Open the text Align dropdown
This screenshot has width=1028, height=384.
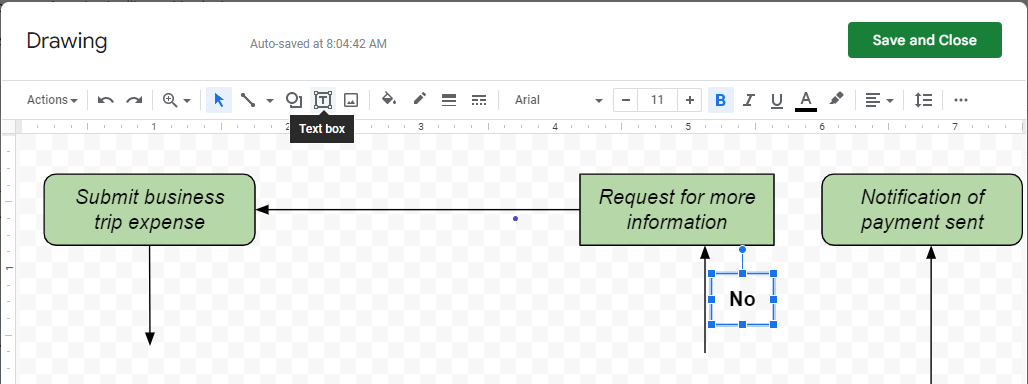coord(879,100)
